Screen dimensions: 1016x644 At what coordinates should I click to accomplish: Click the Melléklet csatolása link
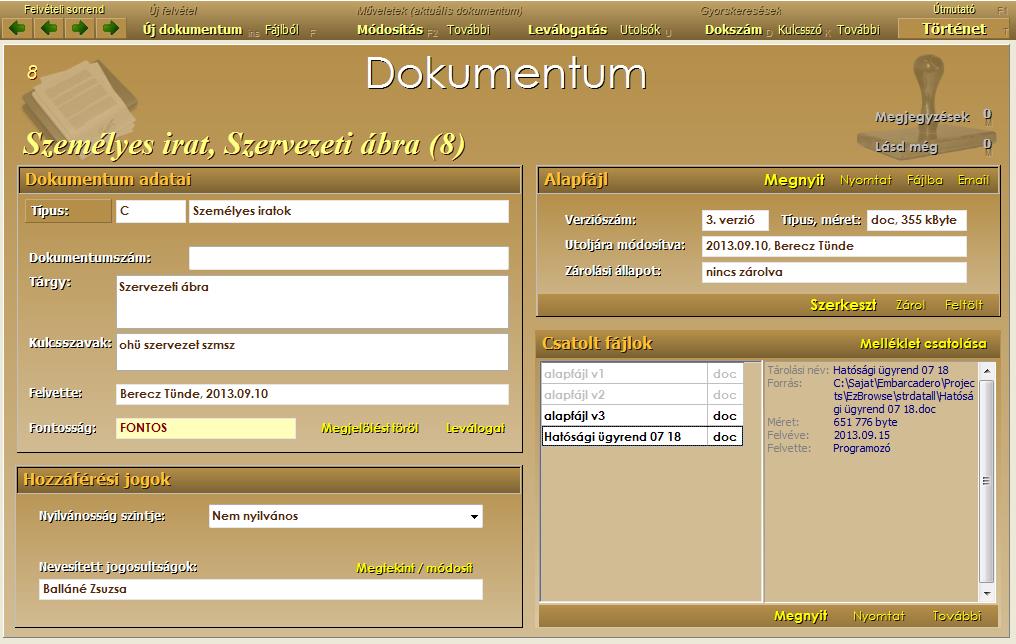coord(922,344)
